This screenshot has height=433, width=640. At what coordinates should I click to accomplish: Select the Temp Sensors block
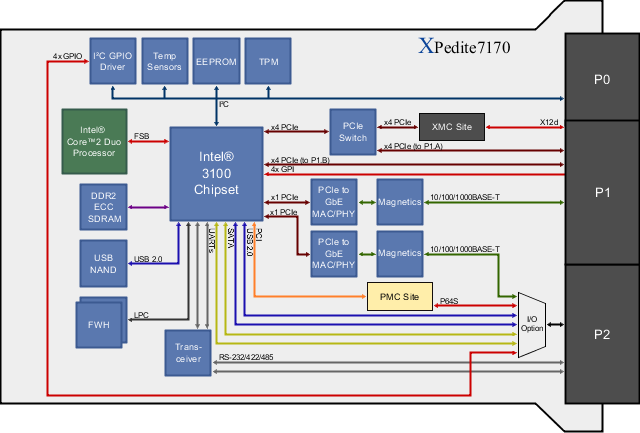coord(164,61)
